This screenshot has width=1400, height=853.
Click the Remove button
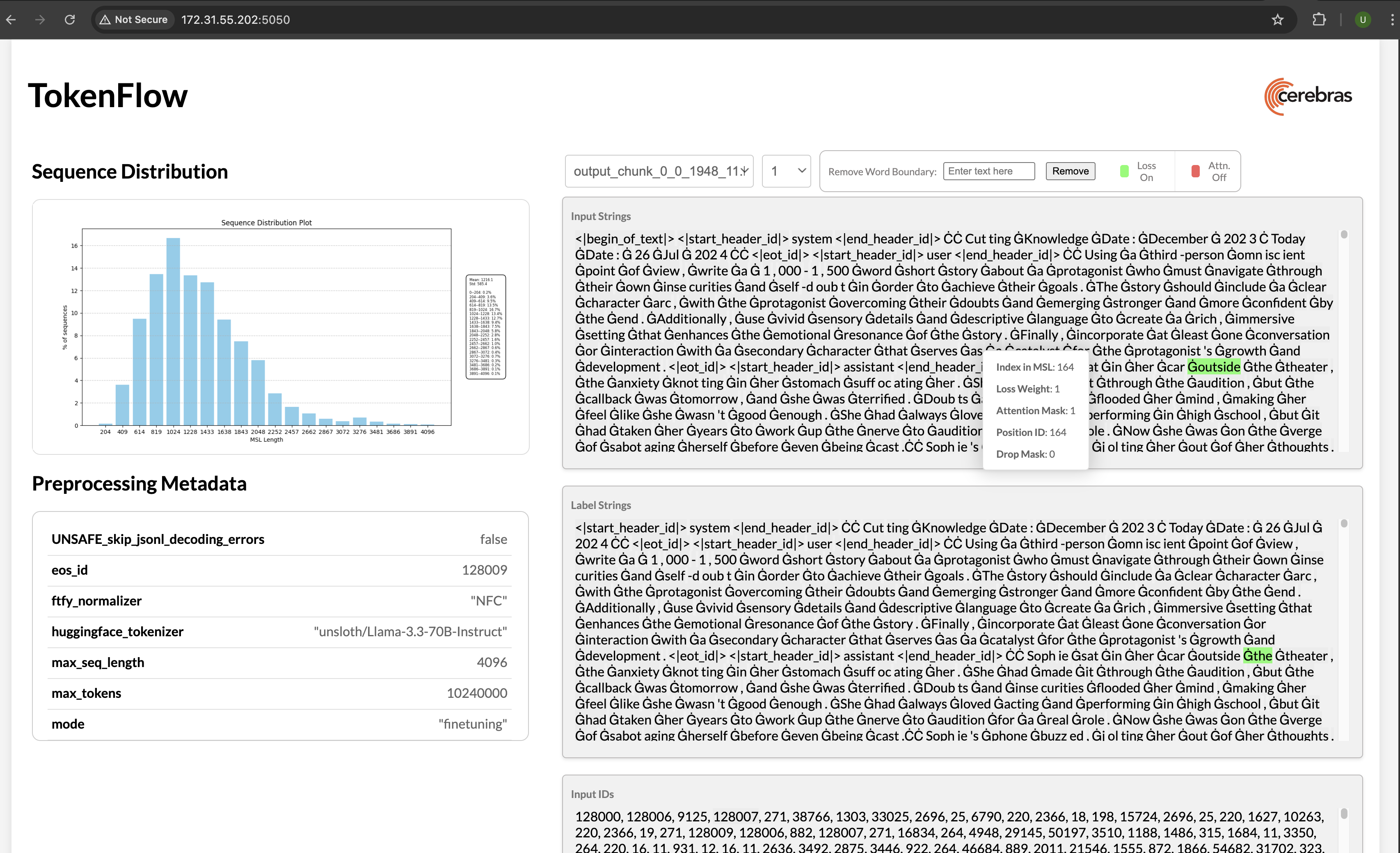(1070, 171)
